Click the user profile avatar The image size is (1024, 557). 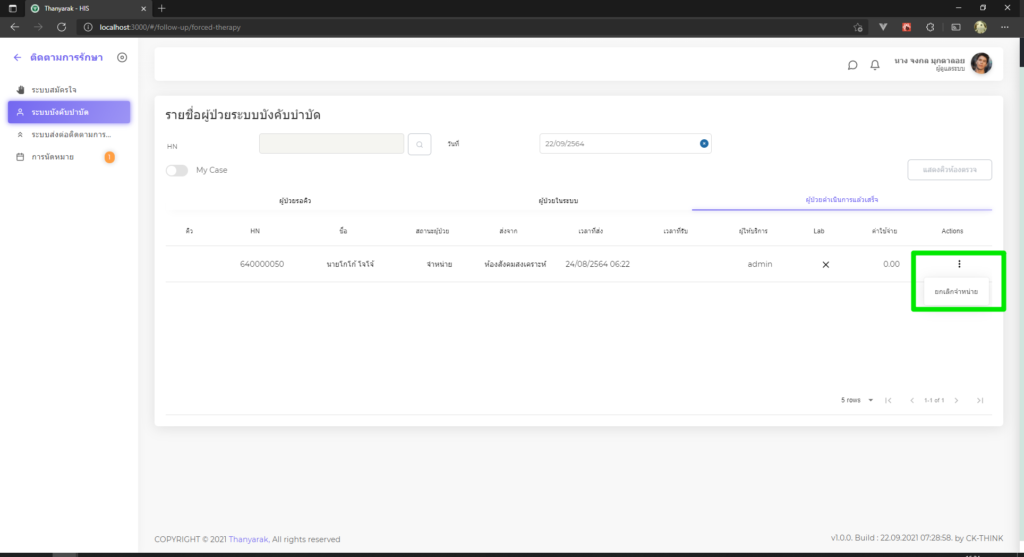click(981, 64)
